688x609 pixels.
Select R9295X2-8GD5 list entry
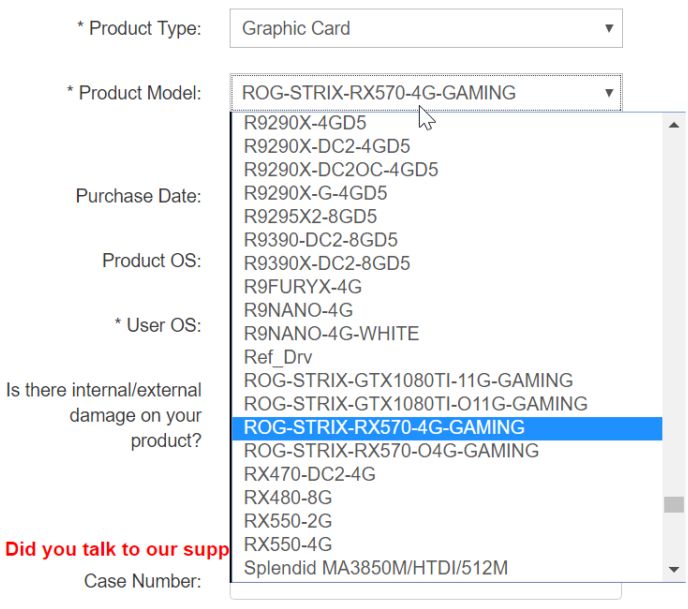tap(310, 217)
